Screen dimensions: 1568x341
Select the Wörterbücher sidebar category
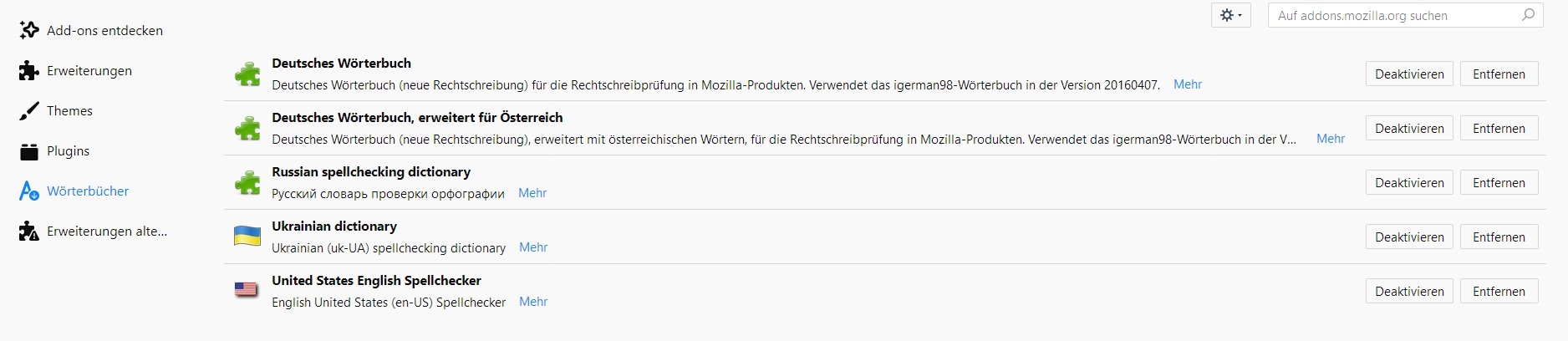coord(88,191)
